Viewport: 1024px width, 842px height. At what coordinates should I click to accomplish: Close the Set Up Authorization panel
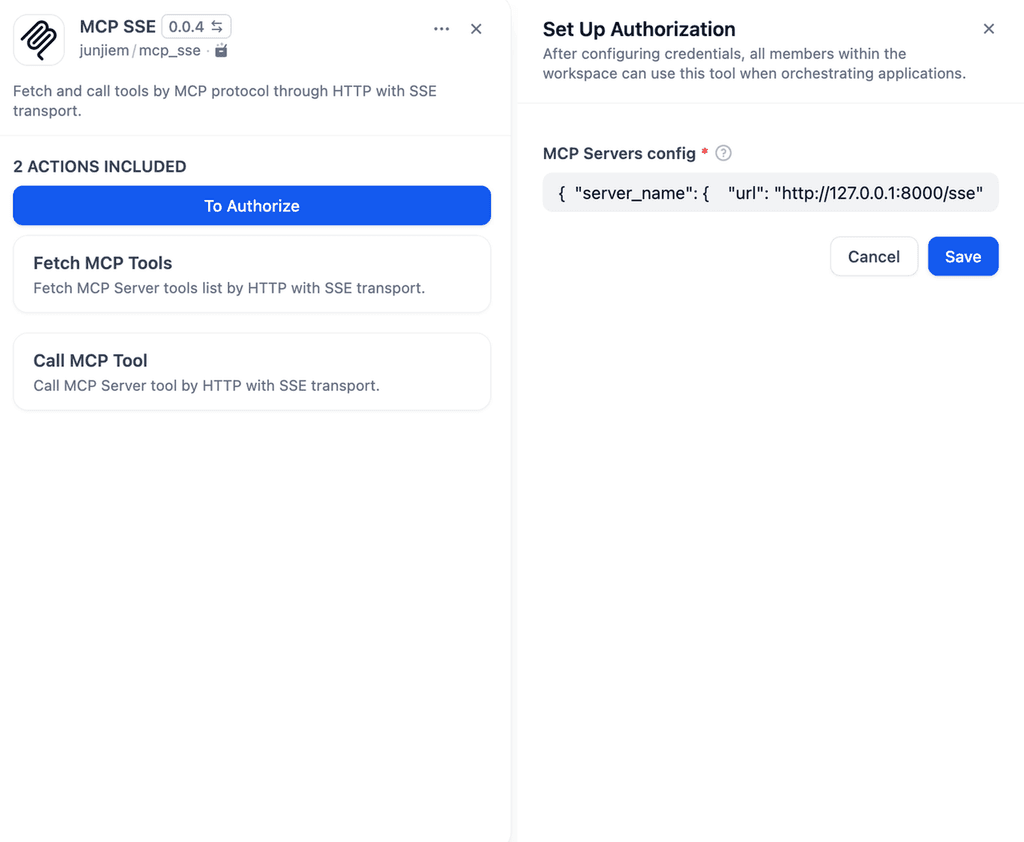(x=989, y=29)
